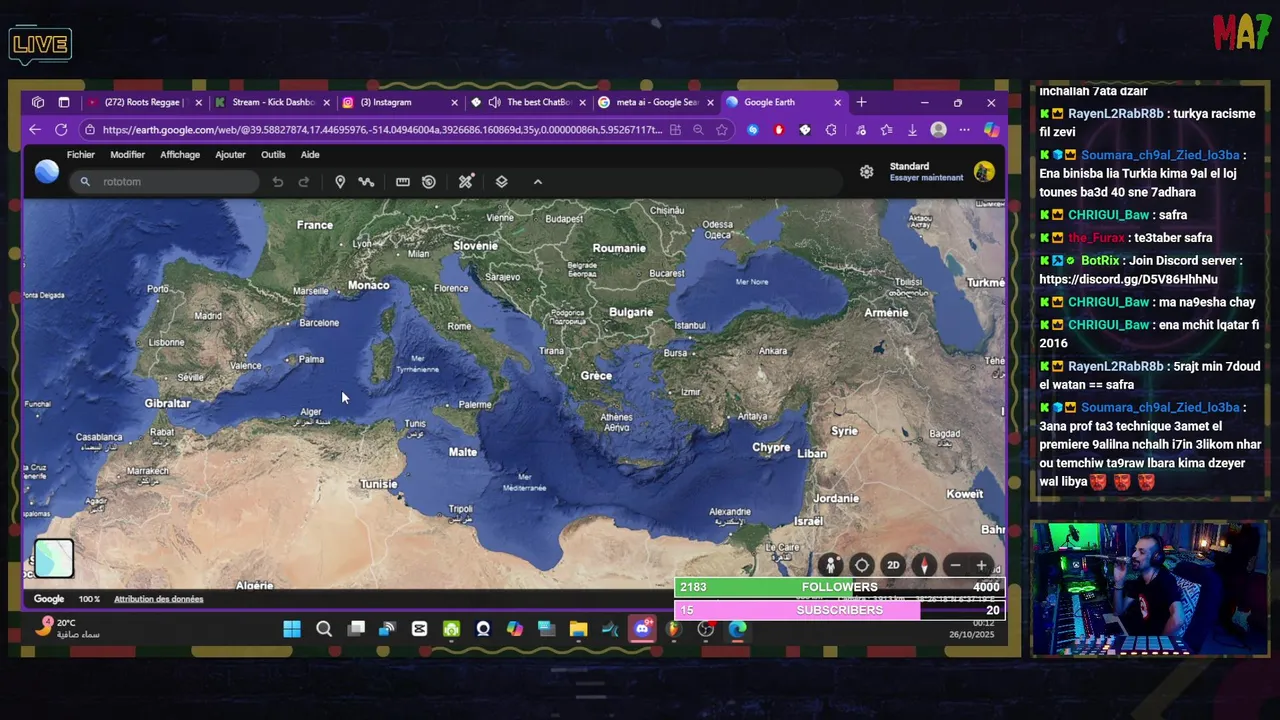Screen dimensions: 1280x720
Task: Open browser extensions puzzle icon
Action: point(831,130)
